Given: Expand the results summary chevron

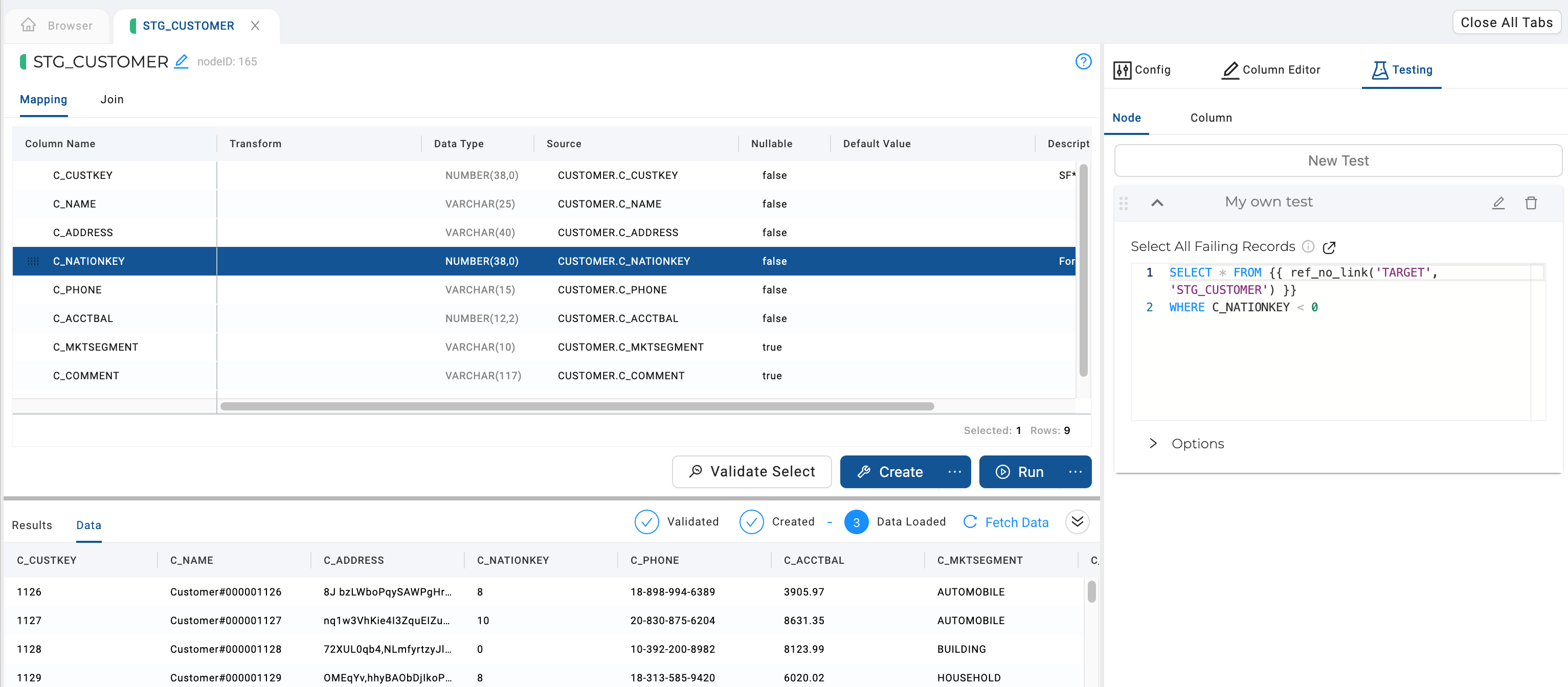Looking at the screenshot, I should 1078,522.
